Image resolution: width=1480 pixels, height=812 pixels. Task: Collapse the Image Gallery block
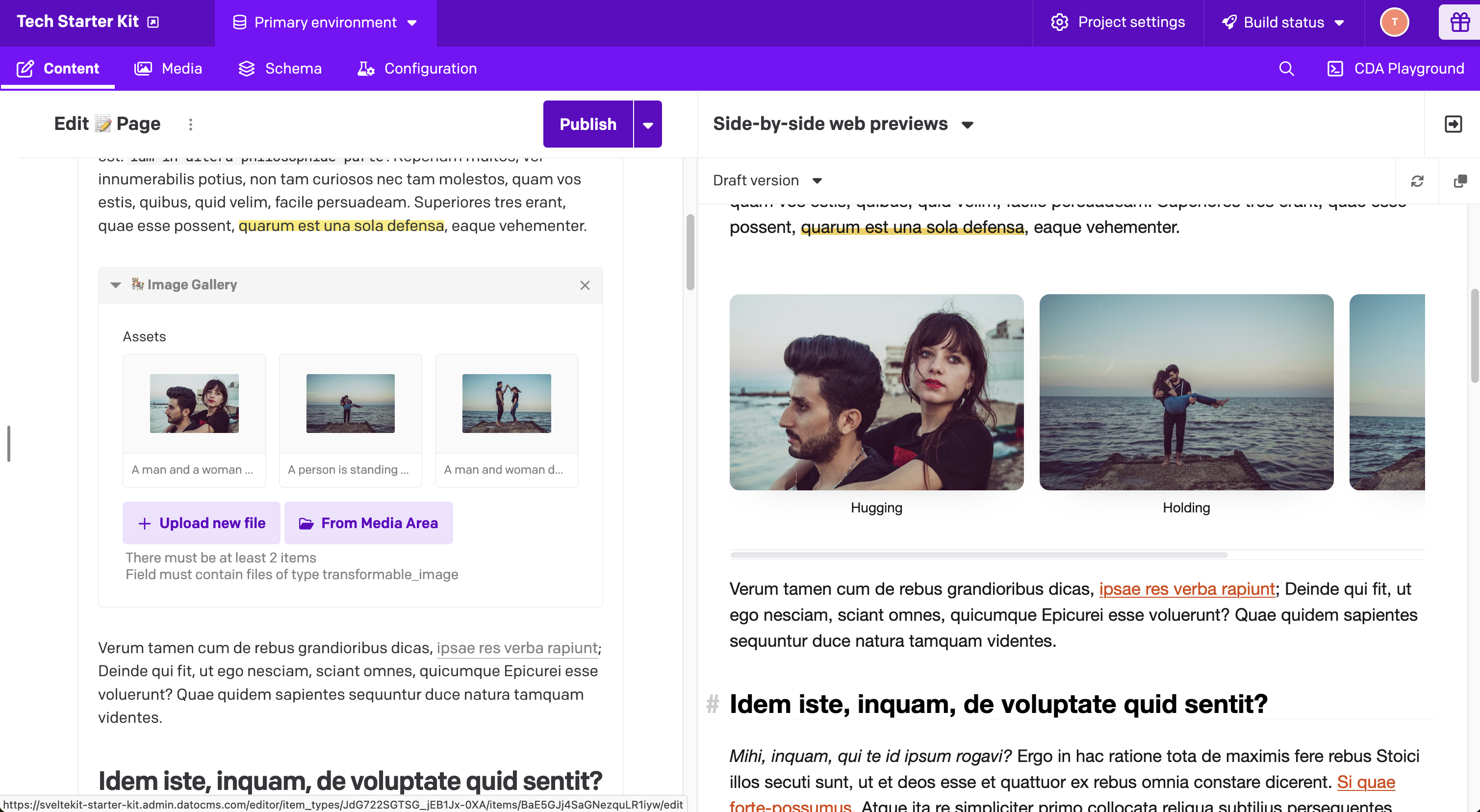(x=115, y=284)
